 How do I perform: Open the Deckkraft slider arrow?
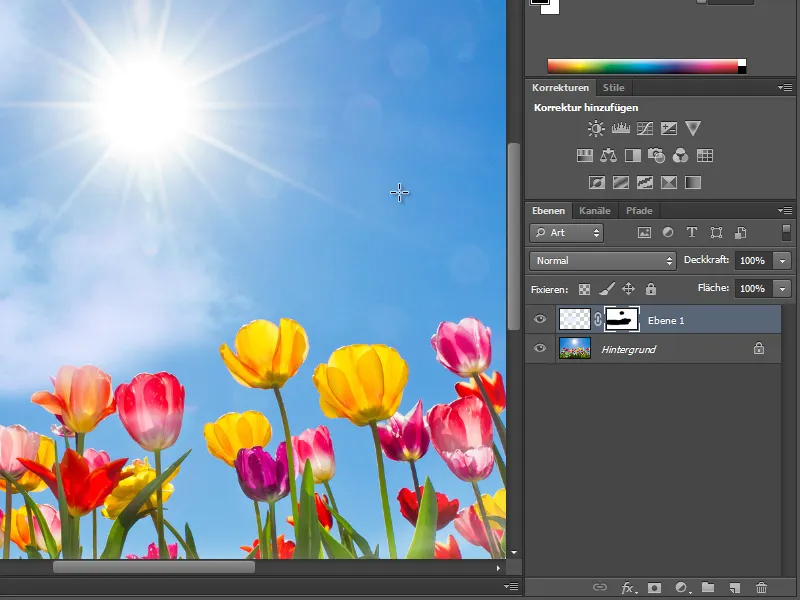point(782,261)
